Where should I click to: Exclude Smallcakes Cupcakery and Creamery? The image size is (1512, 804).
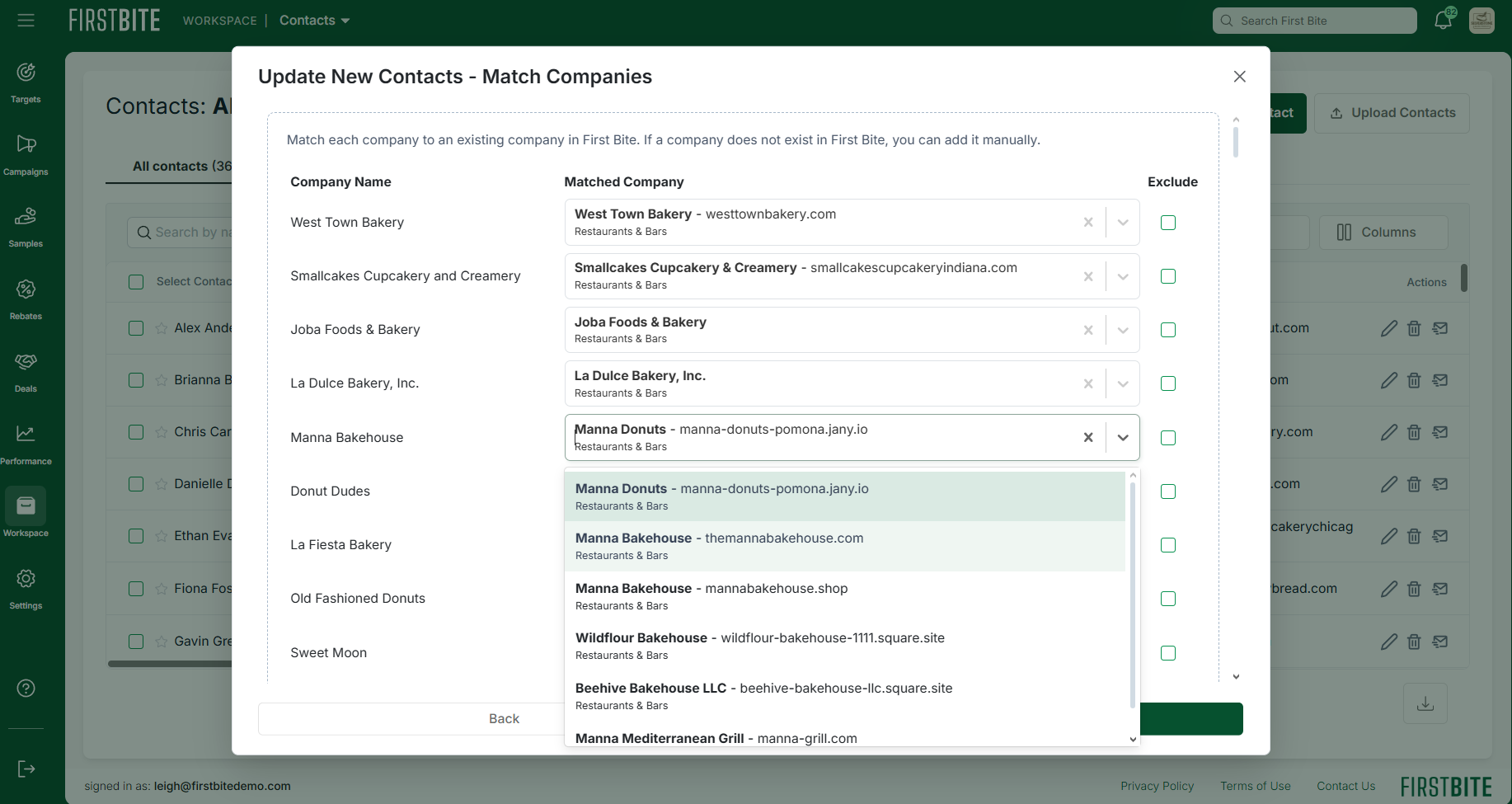pos(1168,276)
